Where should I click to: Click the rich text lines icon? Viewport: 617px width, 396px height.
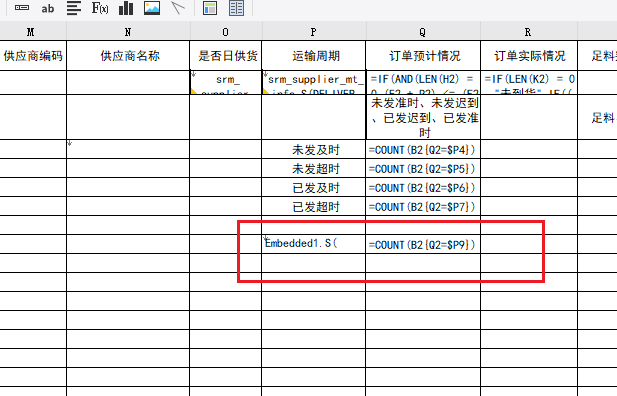(x=74, y=8)
